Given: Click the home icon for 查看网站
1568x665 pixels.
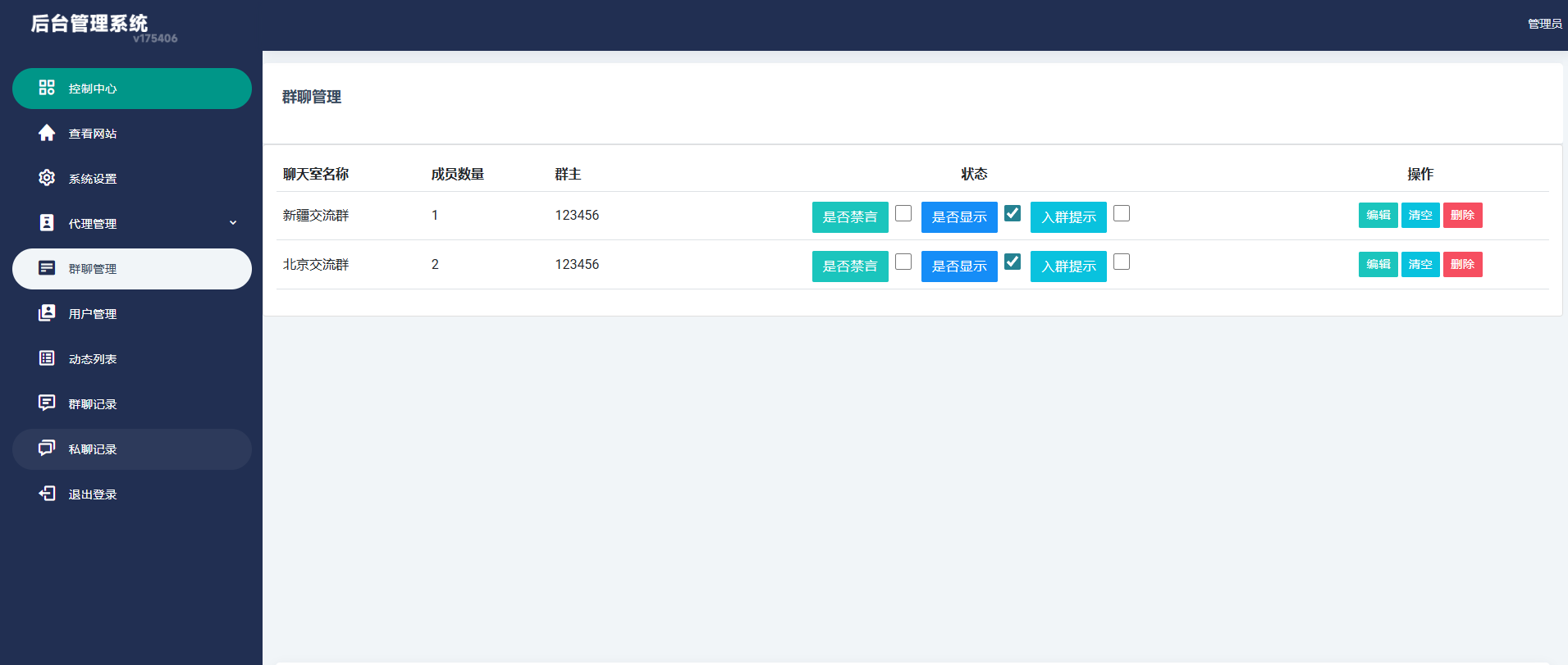Looking at the screenshot, I should [x=47, y=133].
